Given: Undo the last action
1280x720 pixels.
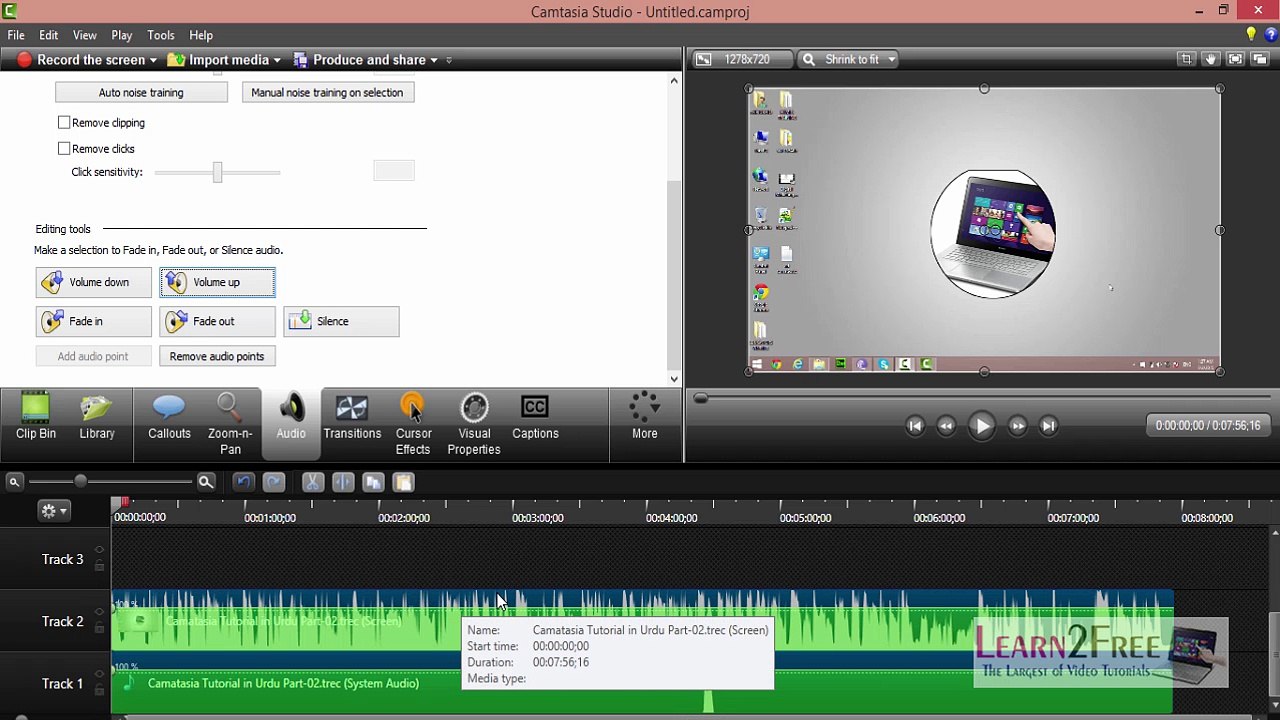Looking at the screenshot, I should 243,483.
